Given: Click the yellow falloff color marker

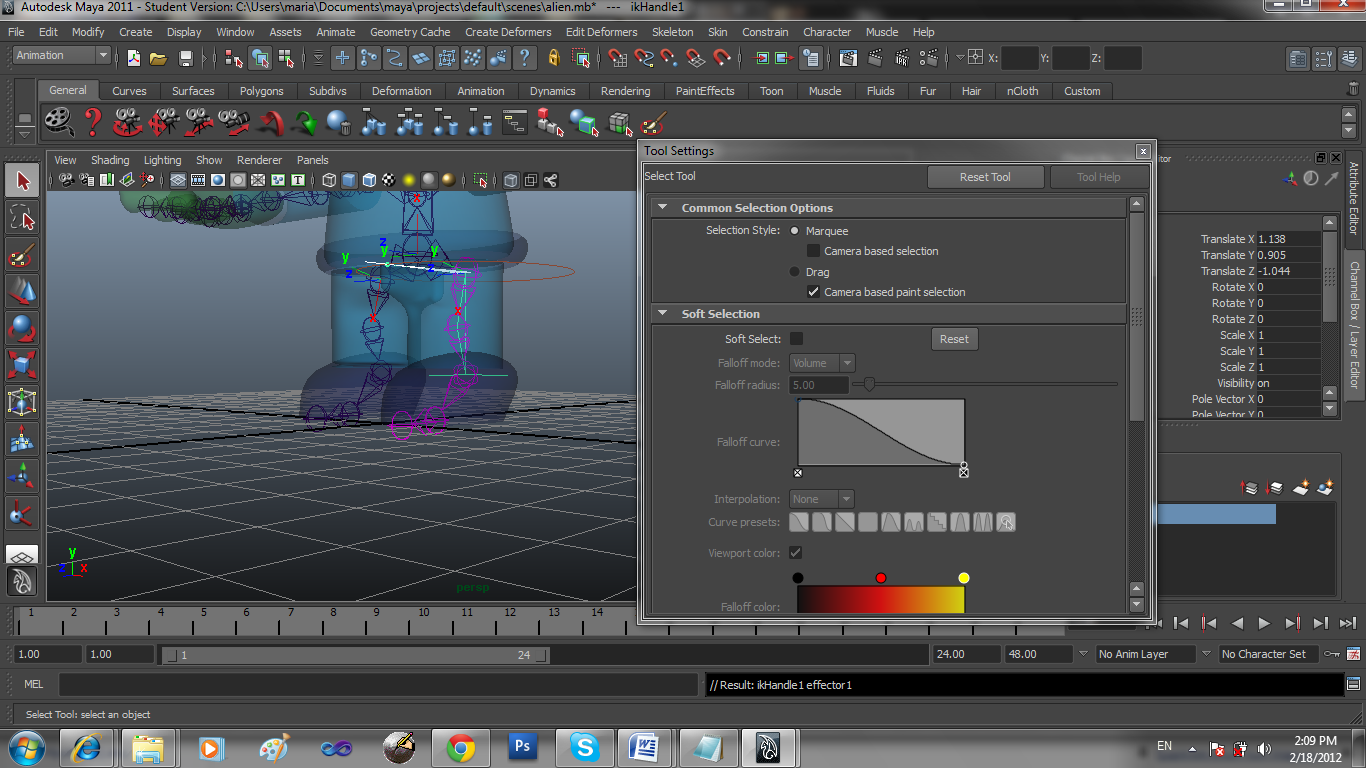Looking at the screenshot, I should click(x=964, y=578).
